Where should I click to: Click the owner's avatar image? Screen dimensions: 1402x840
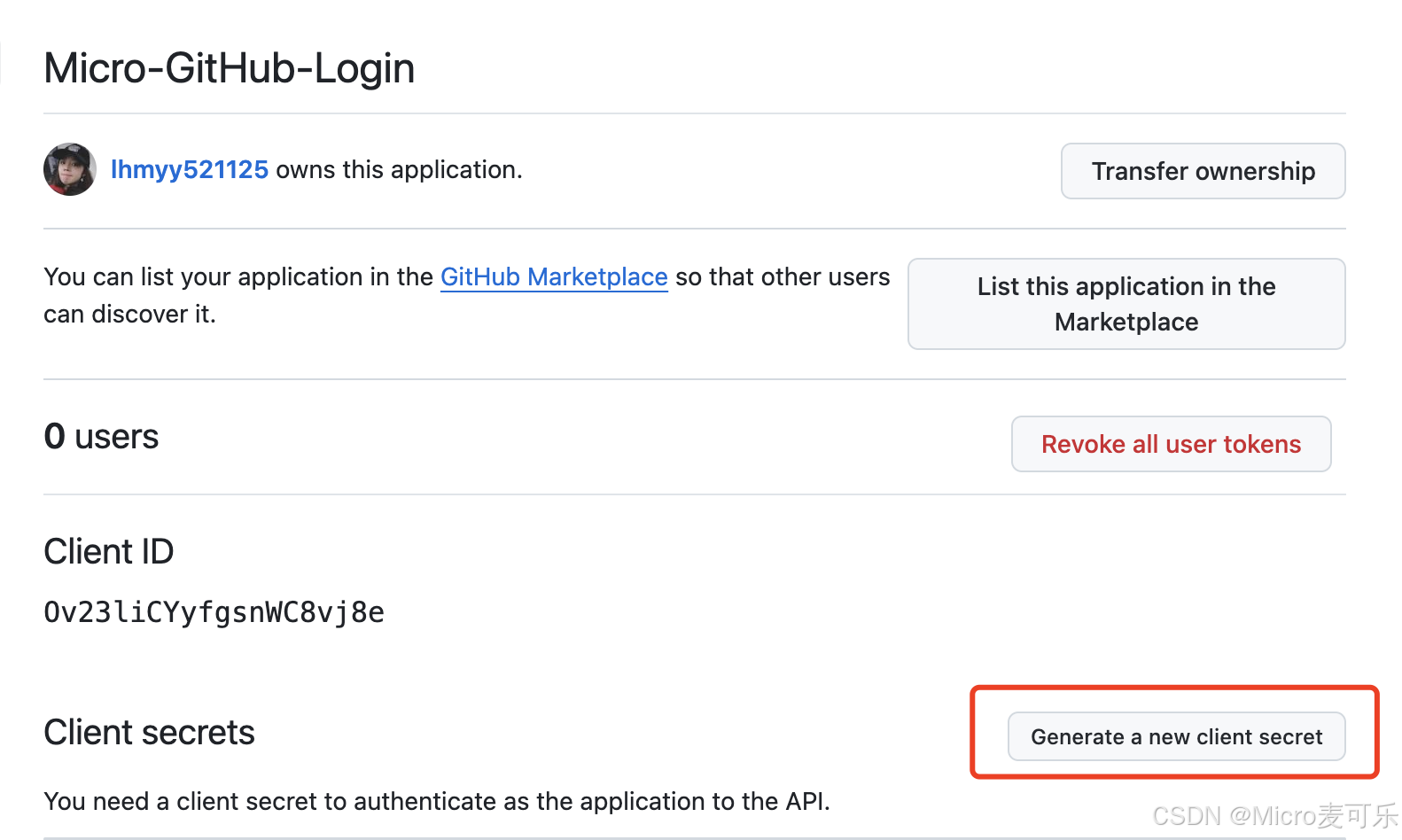point(70,169)
